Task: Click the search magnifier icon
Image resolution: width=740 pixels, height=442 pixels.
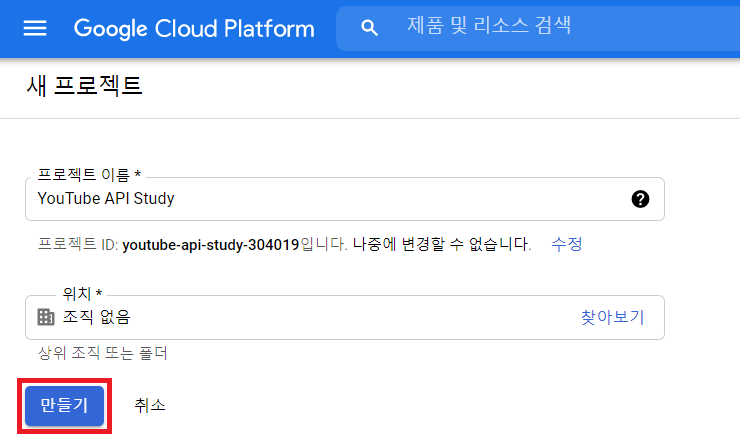Action: pyautogui.click(x=369, y=28)
